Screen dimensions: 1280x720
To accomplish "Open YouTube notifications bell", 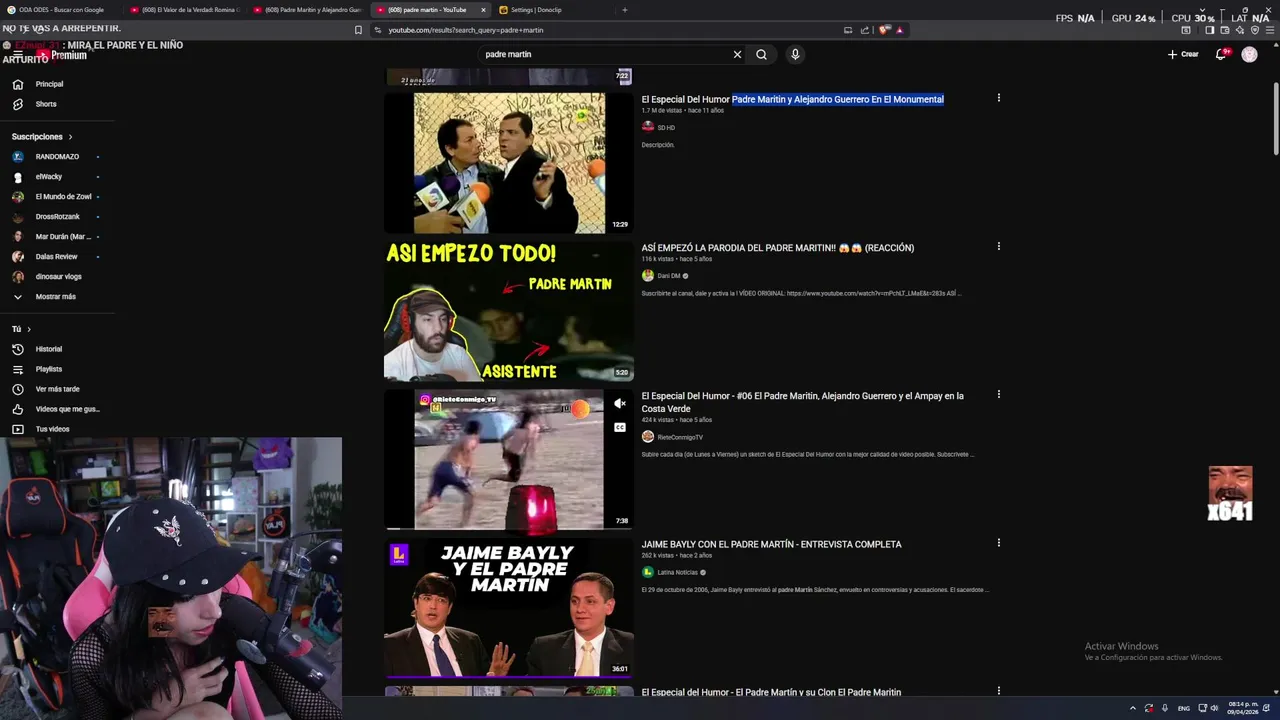I will [1221, 54].
